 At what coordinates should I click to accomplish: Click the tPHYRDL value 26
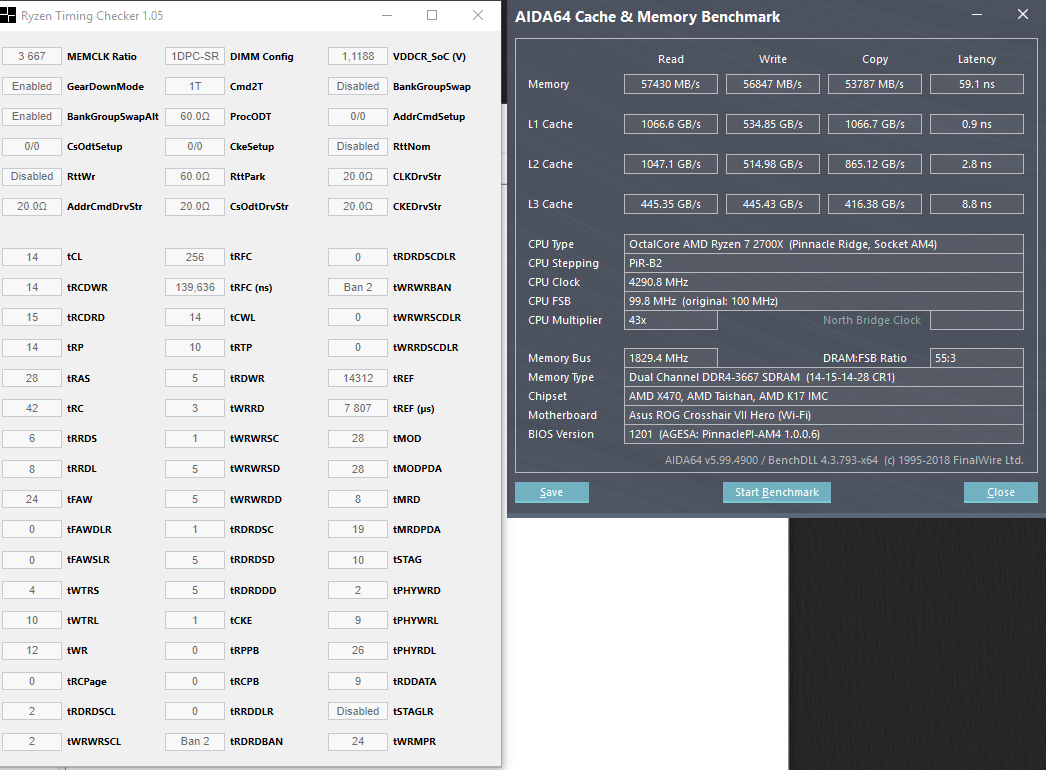358,650
